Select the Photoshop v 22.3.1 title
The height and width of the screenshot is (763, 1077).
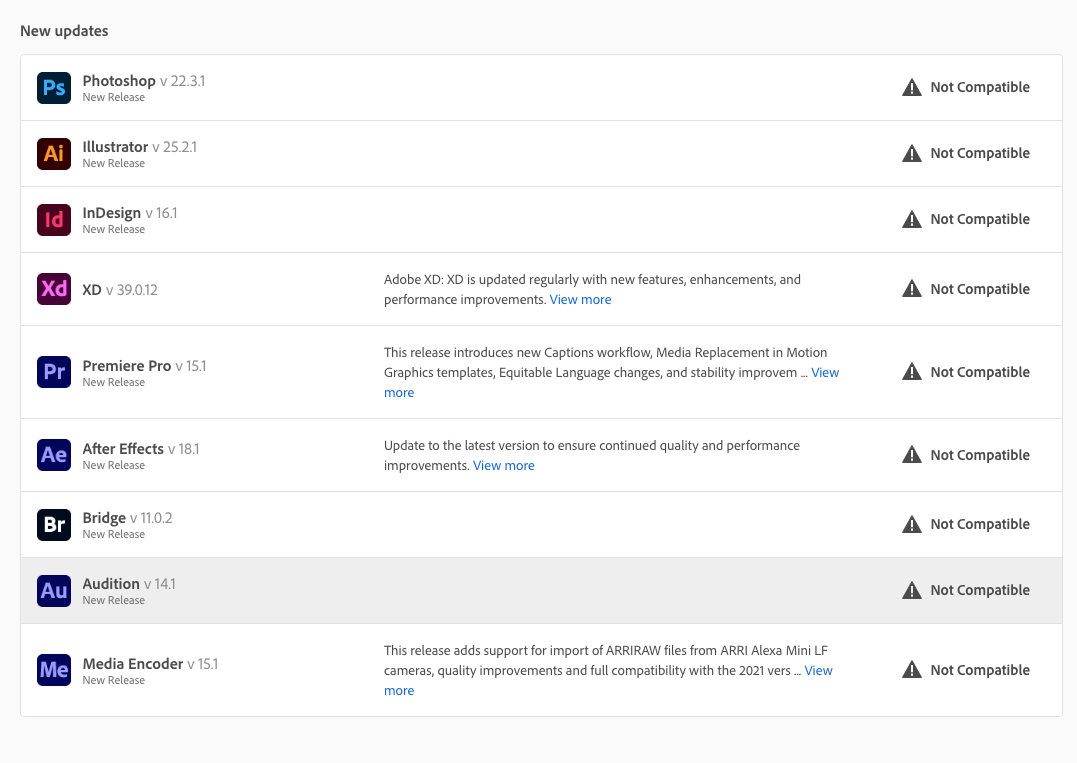click(x=144, y=81)
